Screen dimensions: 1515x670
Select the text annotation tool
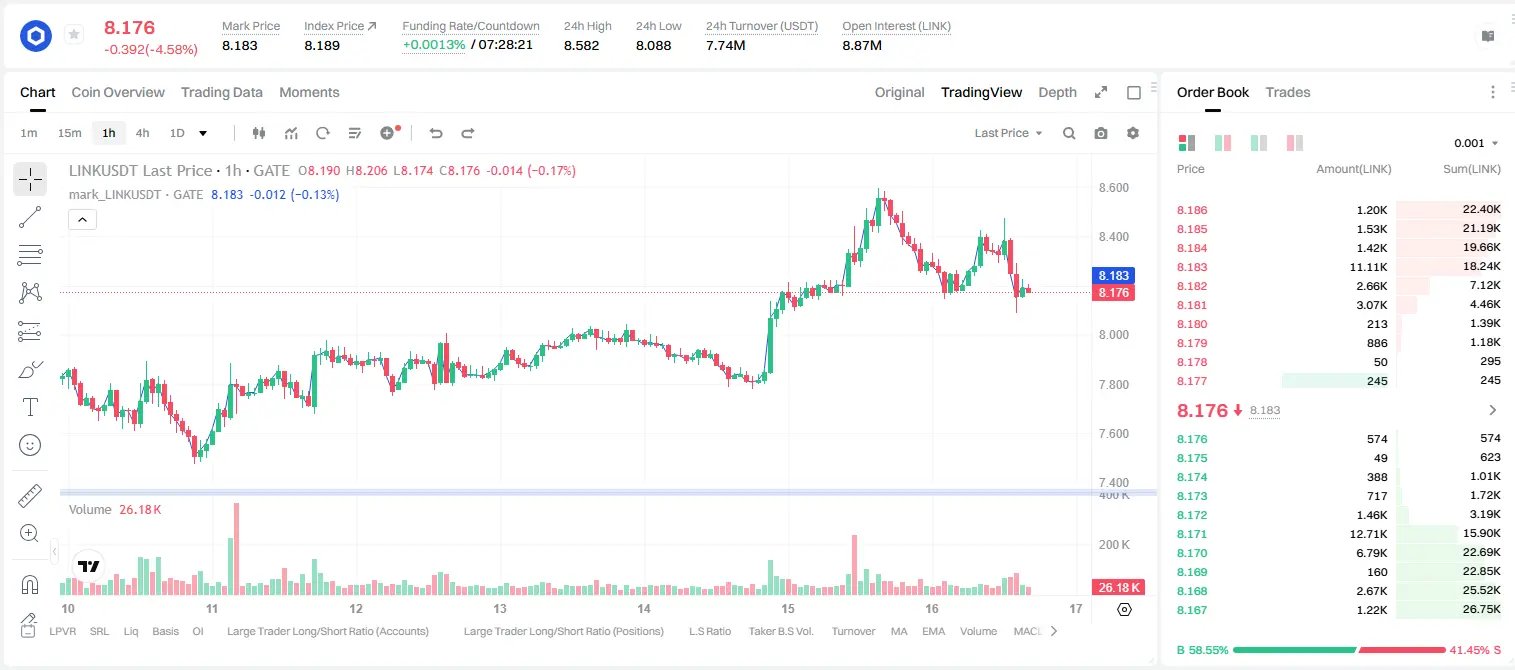click(30, 407)
